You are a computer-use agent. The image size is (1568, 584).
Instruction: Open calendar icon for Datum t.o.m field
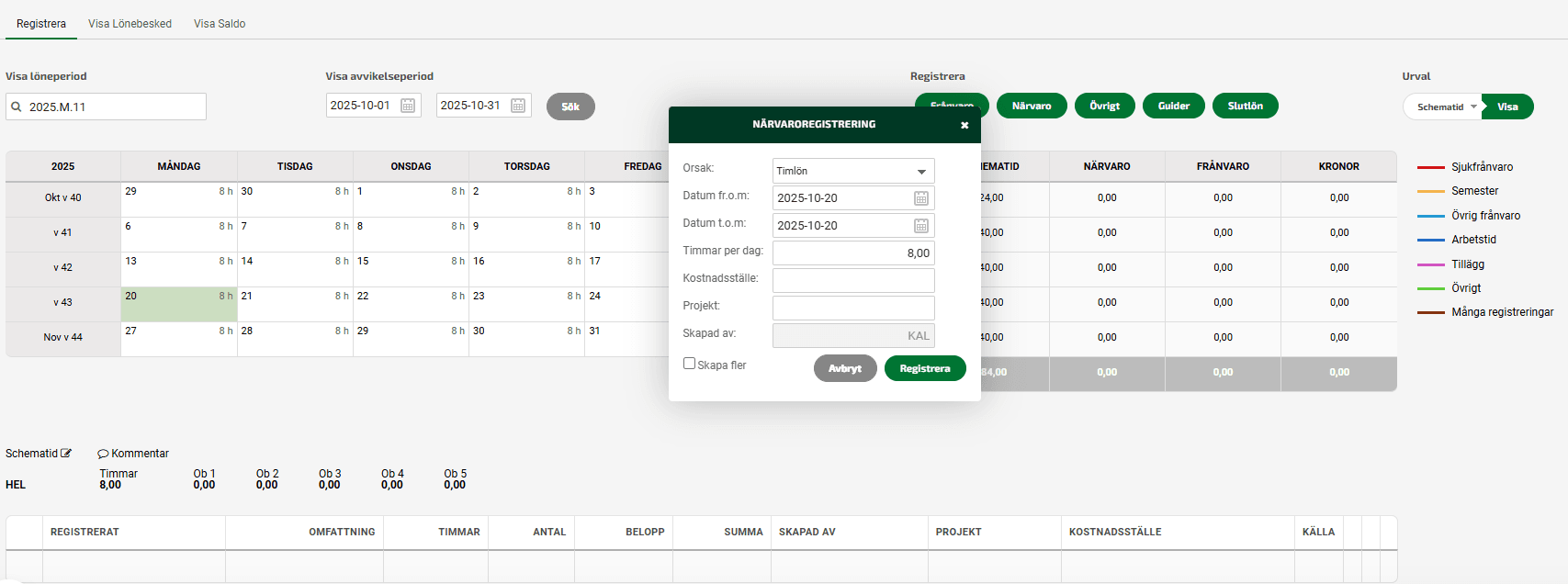(x=920, y=226)
